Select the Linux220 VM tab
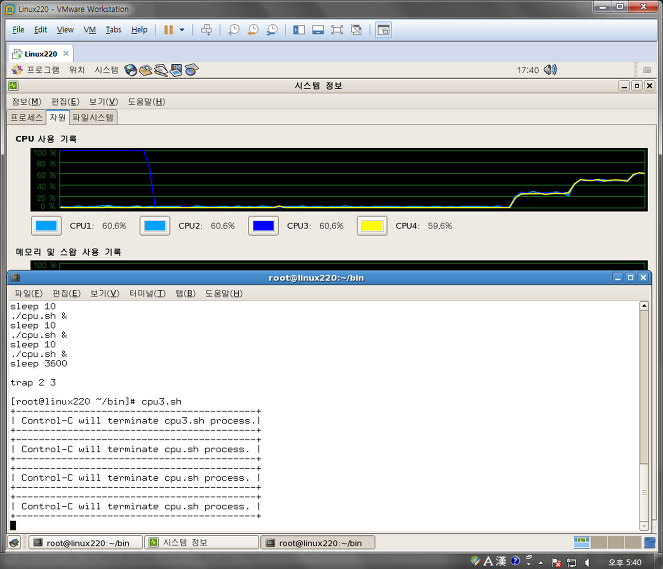The height and width of the screenshot is (569, 663). (x=41, y=54)
